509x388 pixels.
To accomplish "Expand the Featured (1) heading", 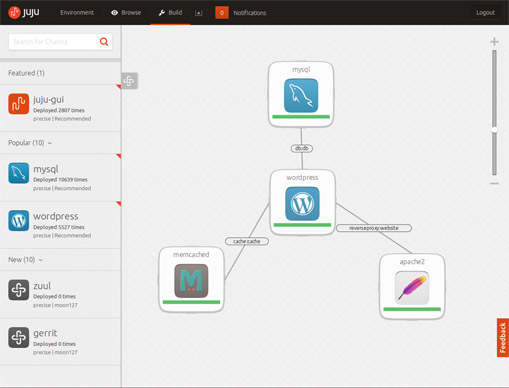I will coord(26,73).
